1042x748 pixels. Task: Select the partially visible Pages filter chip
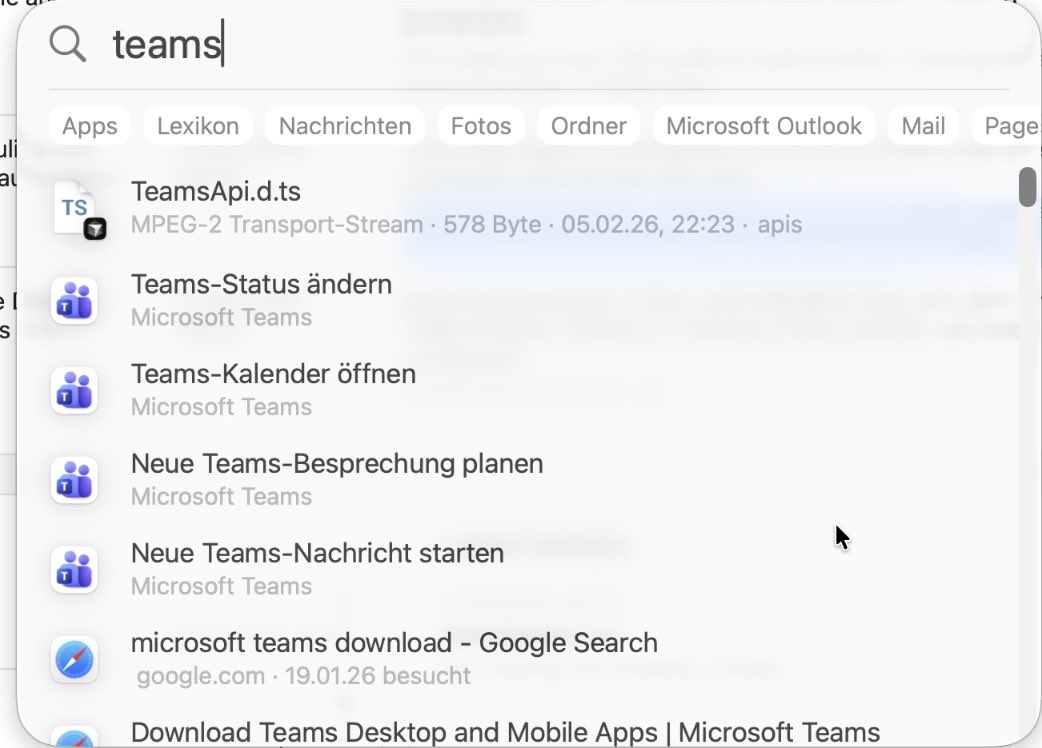coord(1007,126)
